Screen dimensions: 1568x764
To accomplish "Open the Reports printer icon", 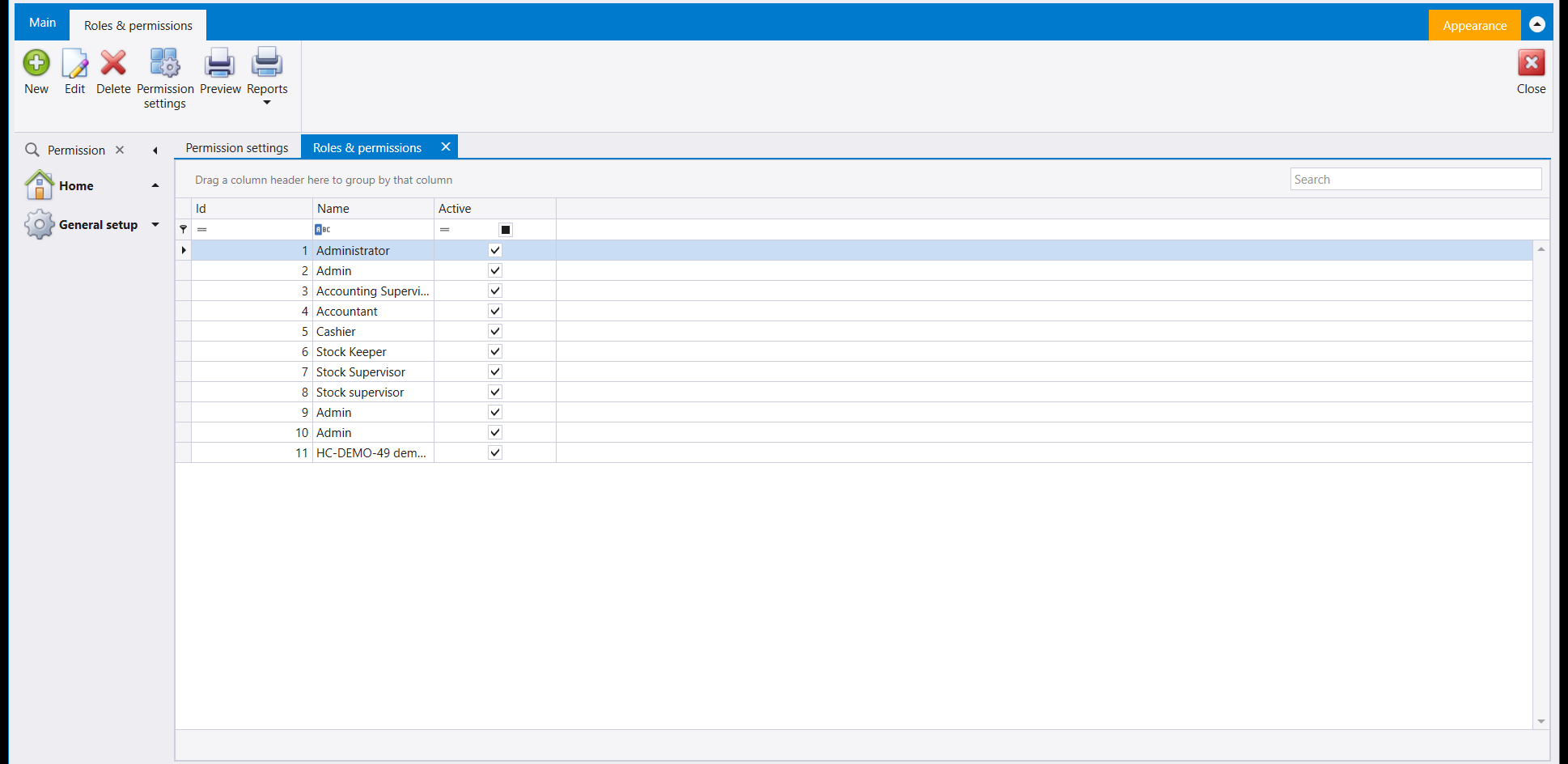I will pos(267,62).
